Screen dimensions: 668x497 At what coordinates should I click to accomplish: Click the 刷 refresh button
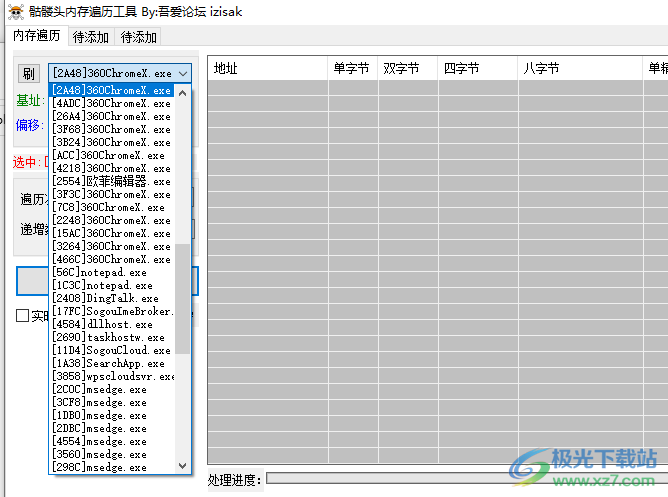[28, 73]
